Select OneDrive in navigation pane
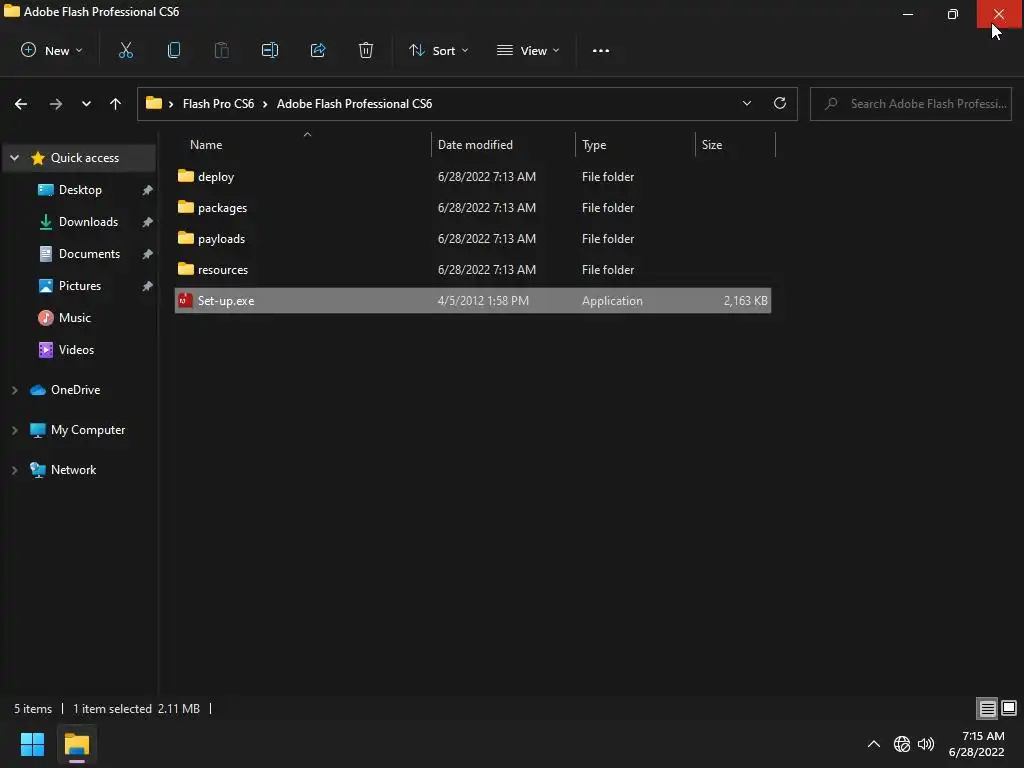This screenshot has height=768, width=1024. pos(75,390)
